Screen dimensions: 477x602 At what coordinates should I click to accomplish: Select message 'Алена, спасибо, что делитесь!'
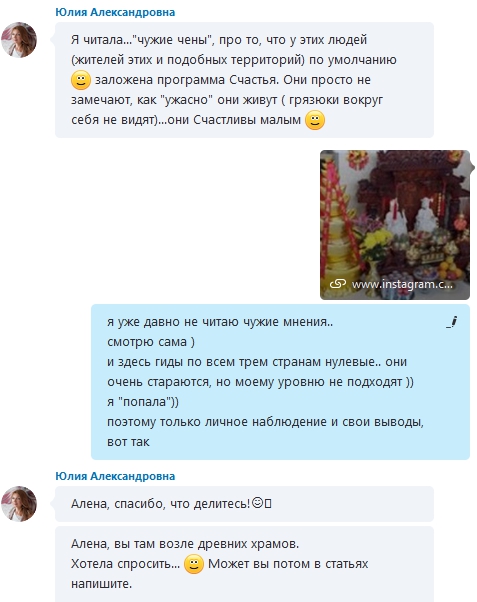(x=244, y=504)
